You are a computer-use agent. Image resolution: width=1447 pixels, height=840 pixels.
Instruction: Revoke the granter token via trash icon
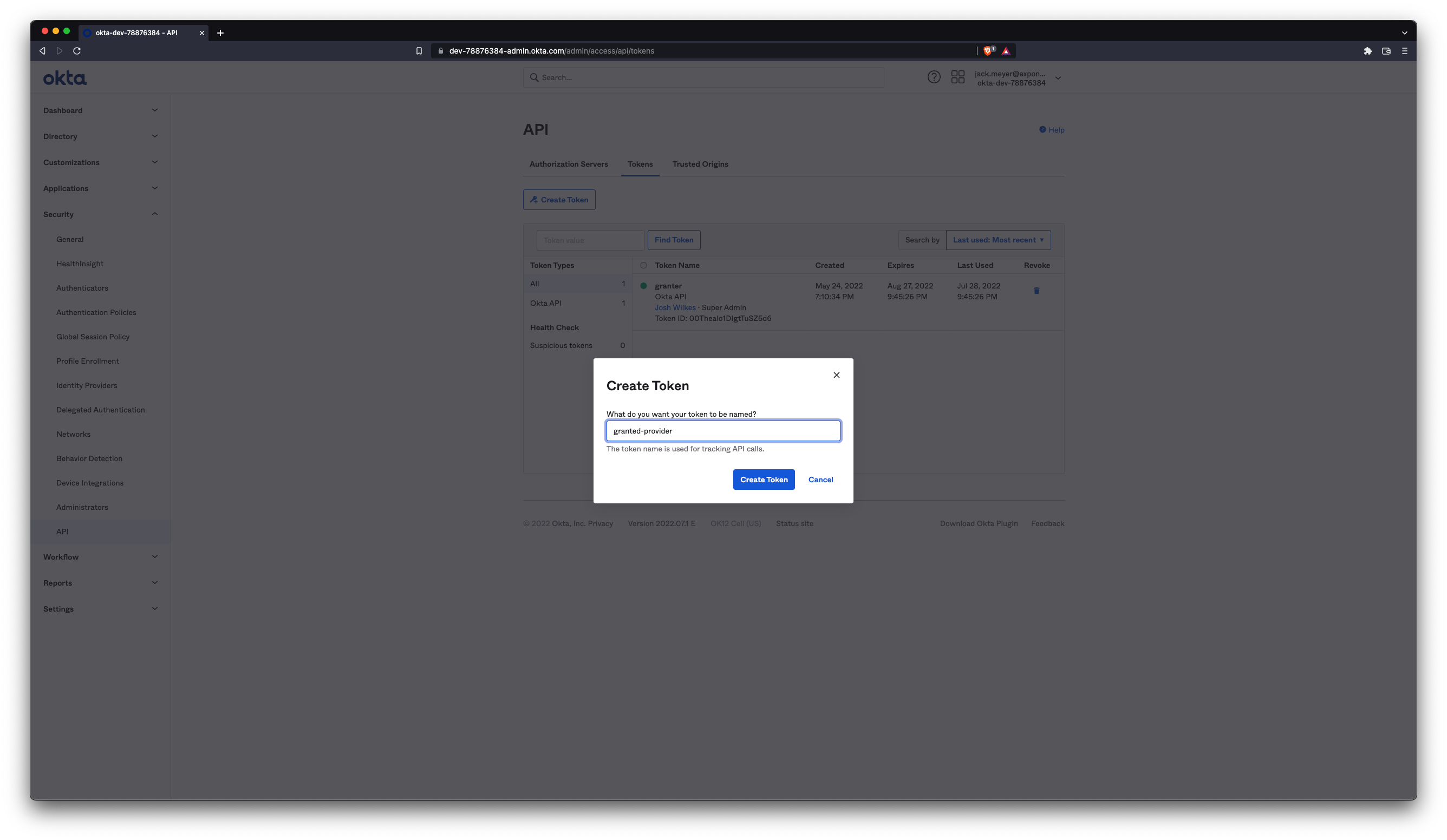[x=1037, y=290]
